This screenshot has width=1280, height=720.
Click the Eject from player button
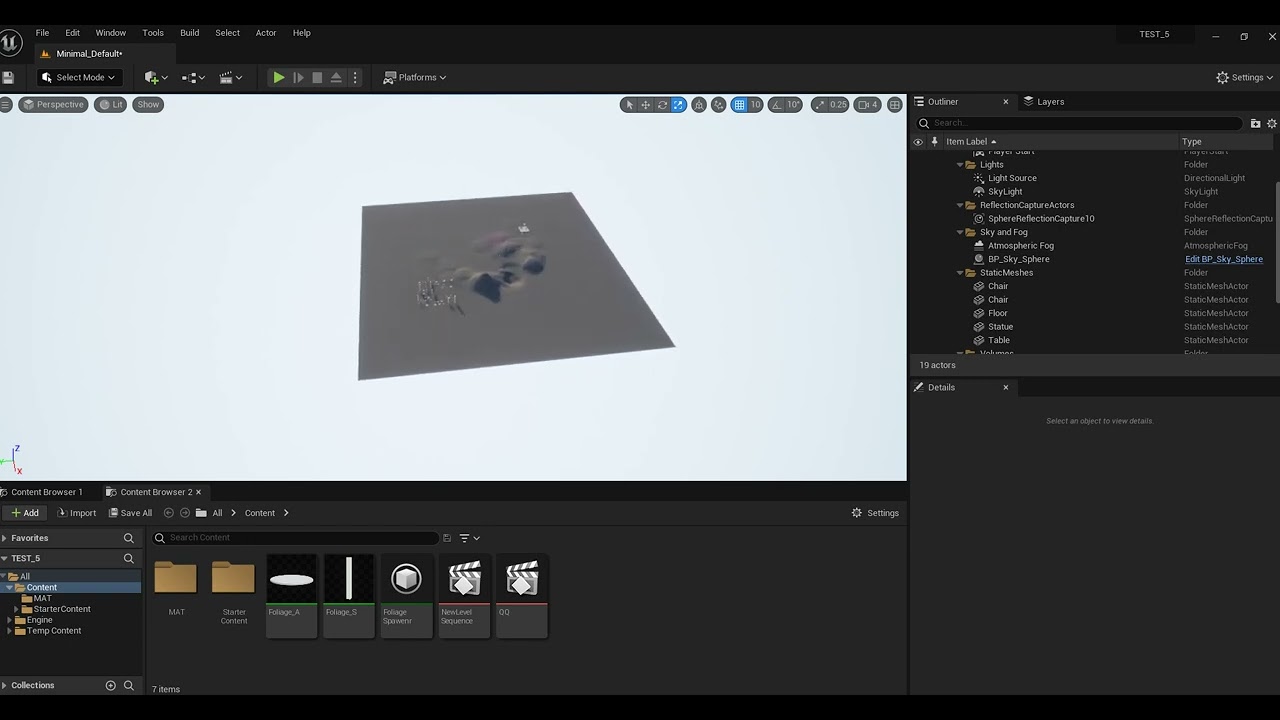click(x=336, y=77)
